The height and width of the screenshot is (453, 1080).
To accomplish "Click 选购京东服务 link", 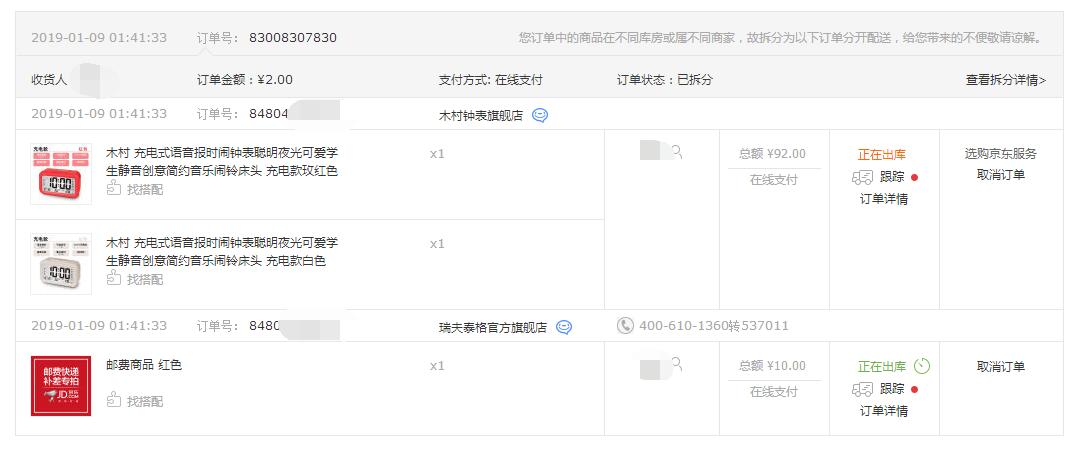I will point(1001,154).
